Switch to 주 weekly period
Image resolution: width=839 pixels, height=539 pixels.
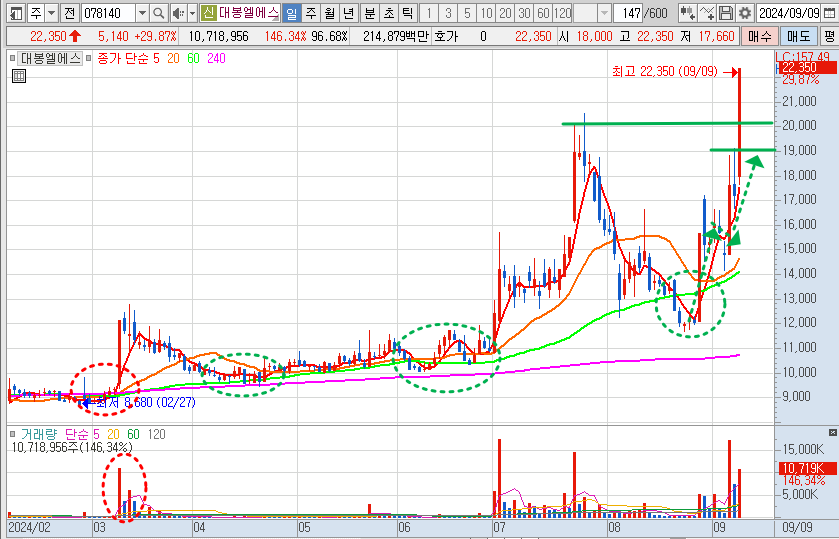click(310, 13)
